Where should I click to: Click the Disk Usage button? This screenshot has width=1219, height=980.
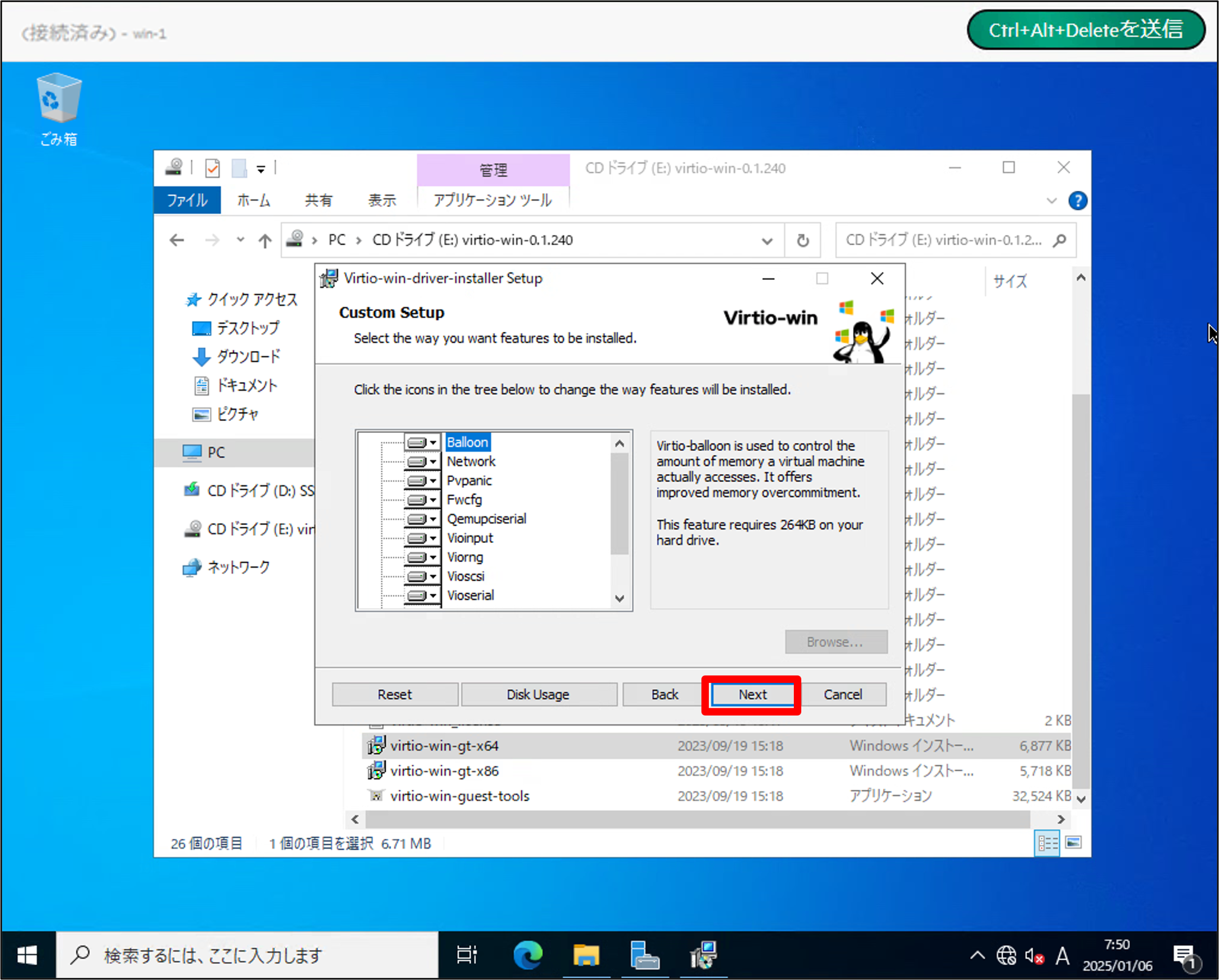pos(538,694)
